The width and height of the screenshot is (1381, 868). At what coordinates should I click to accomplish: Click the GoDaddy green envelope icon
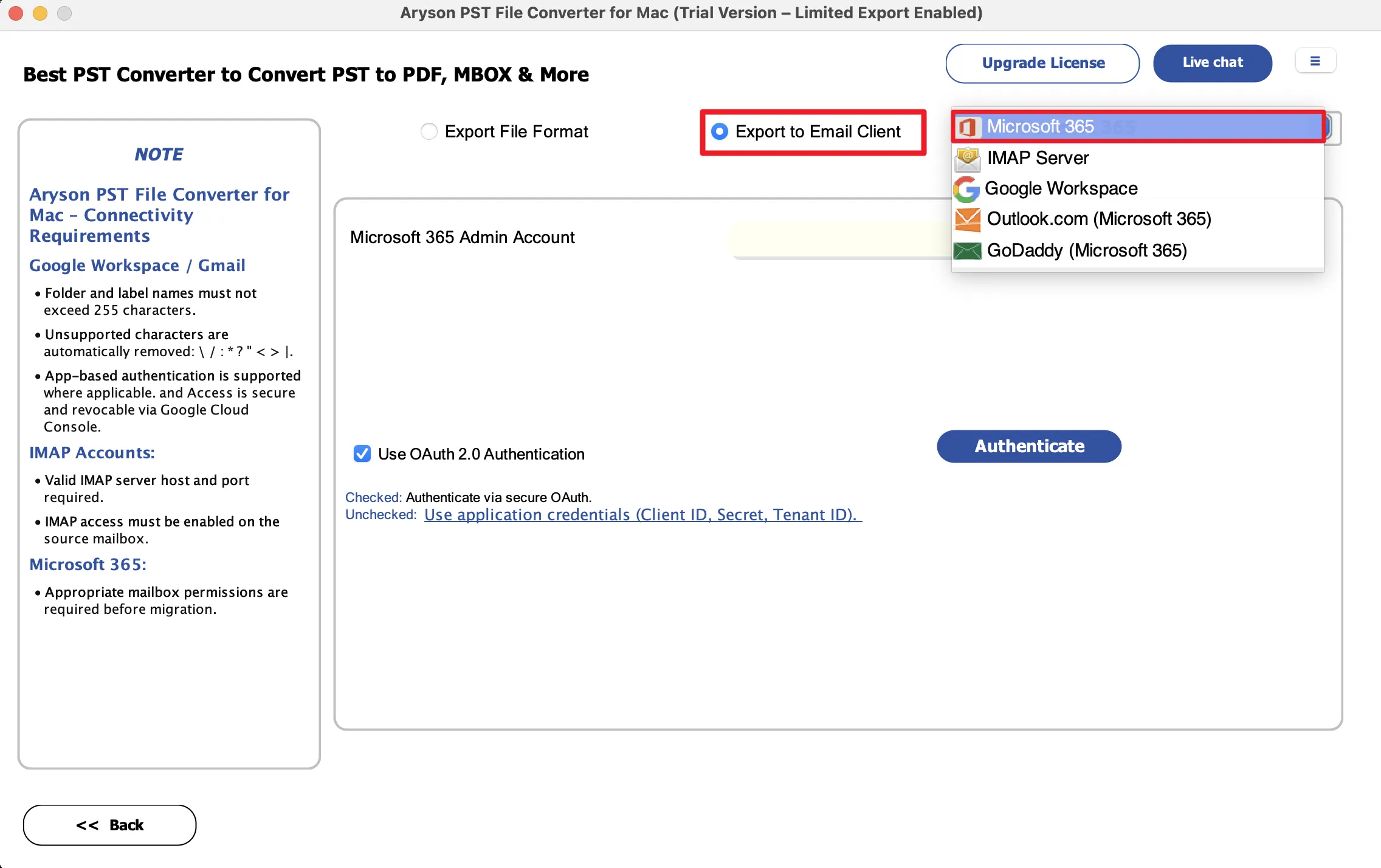tap(967, 250)
